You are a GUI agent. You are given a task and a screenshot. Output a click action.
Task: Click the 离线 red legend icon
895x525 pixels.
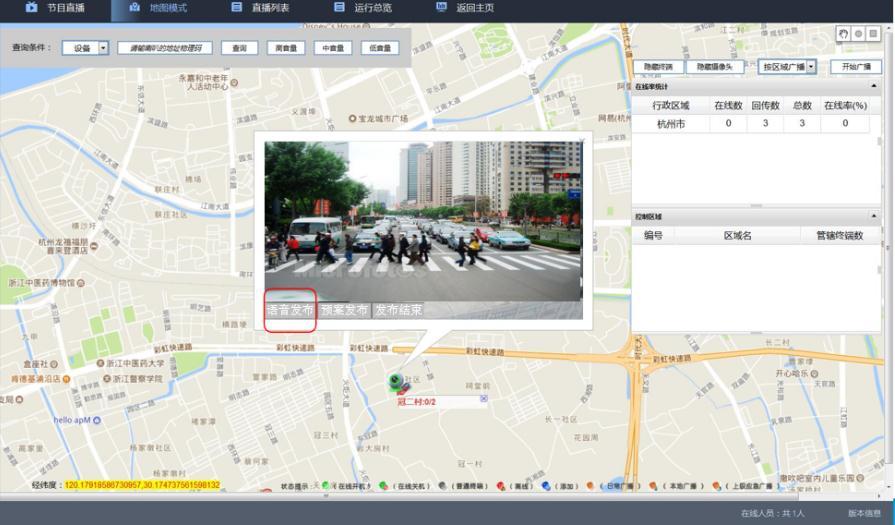(501, 486)
